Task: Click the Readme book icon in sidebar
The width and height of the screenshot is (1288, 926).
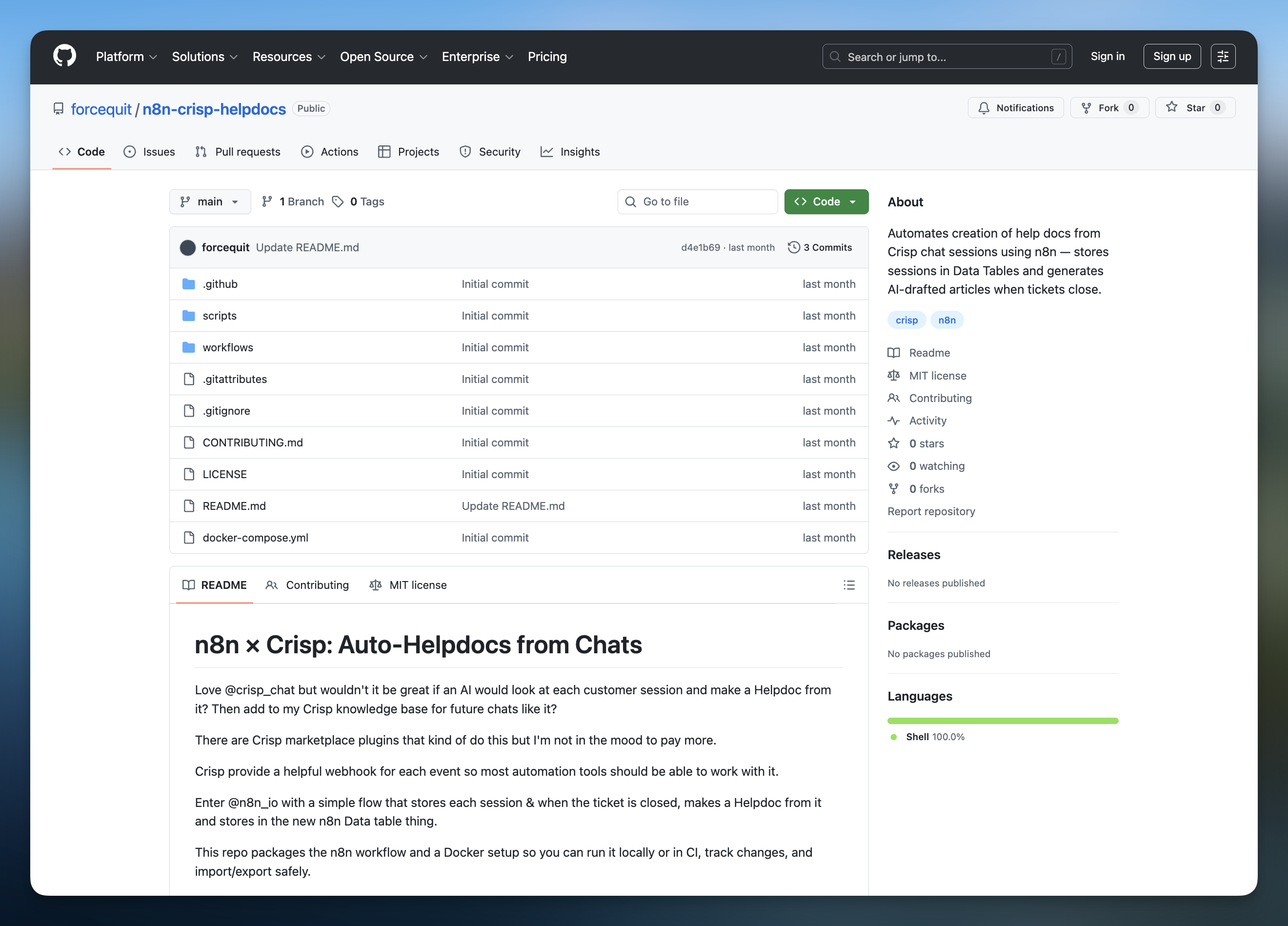Action: click(x=893, y=353)
